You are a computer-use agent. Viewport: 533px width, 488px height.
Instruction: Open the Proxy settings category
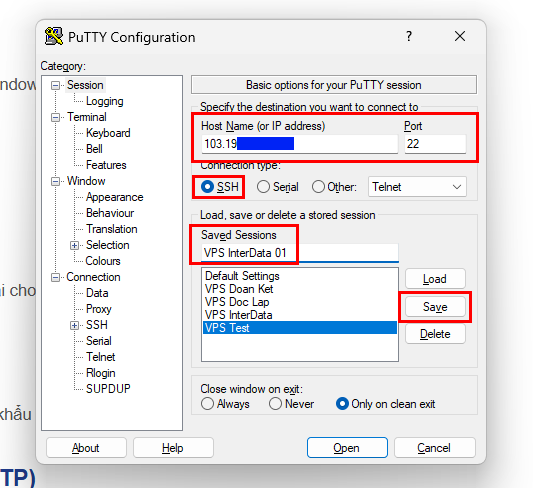99,309
